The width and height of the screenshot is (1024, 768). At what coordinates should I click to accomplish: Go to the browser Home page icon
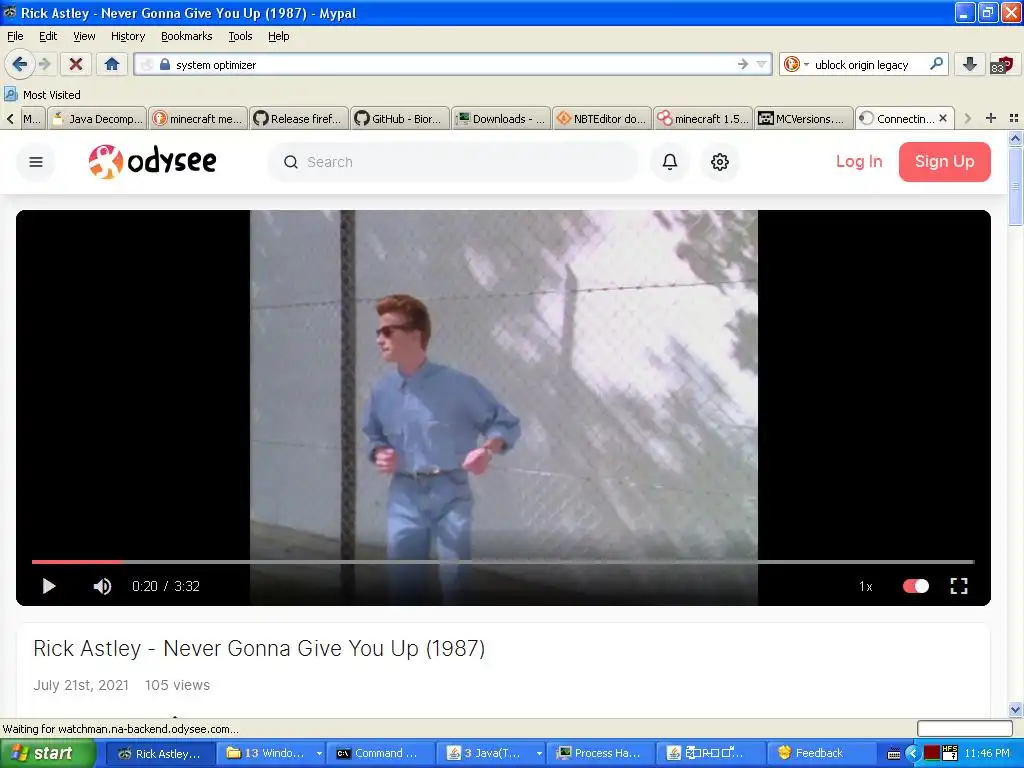(112, 64)
